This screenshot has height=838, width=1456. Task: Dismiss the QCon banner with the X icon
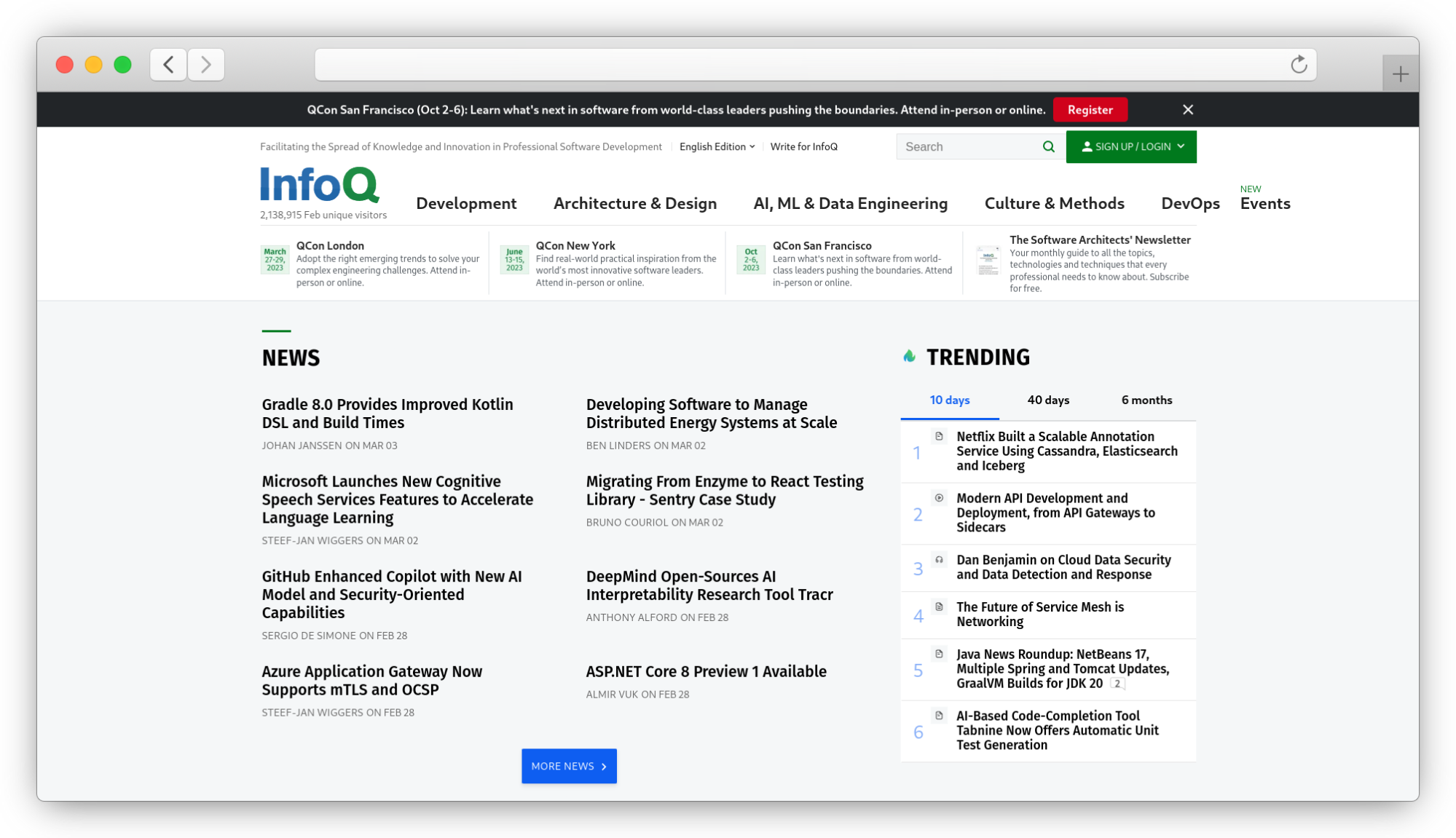click(1188, 110)
